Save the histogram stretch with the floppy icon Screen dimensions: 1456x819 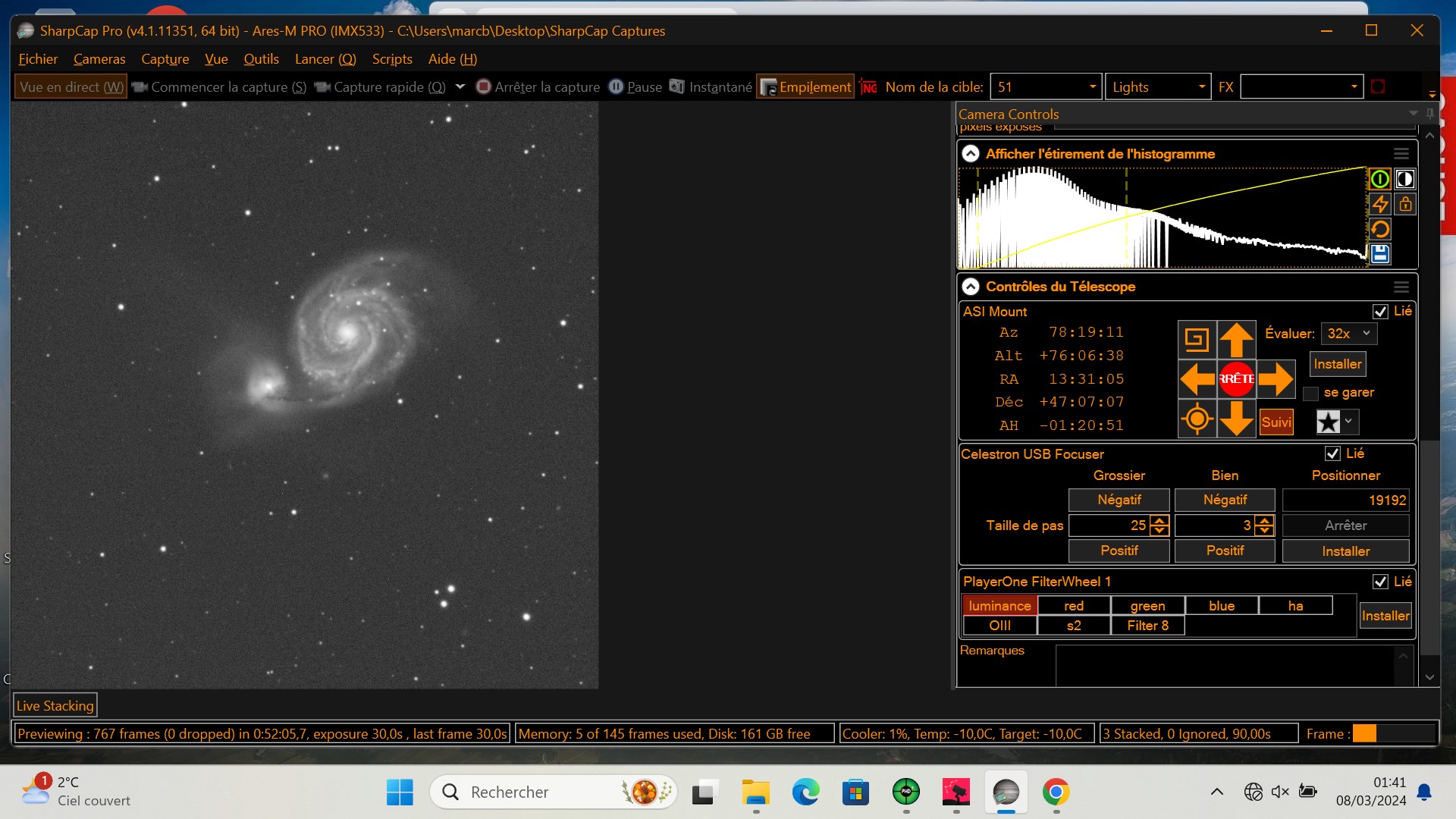(x=1380, y=253)
